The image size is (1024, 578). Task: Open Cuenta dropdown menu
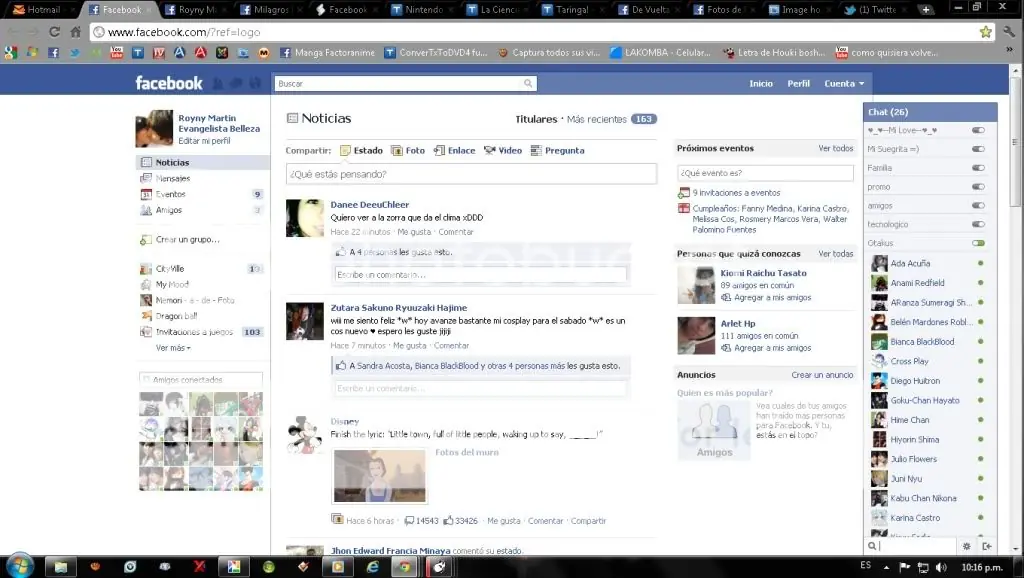tap(844, 84)
